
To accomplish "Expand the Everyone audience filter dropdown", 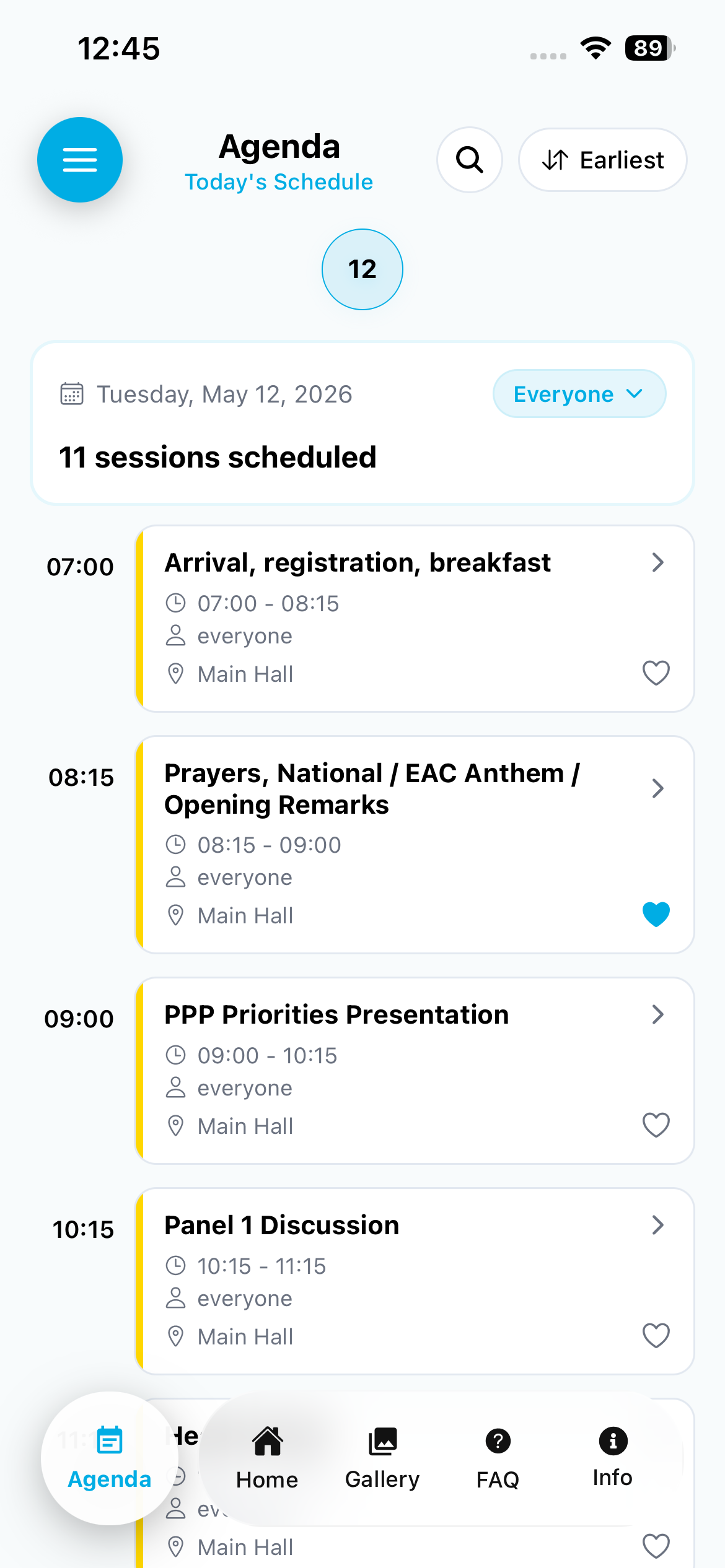I will tap(579, 394).
